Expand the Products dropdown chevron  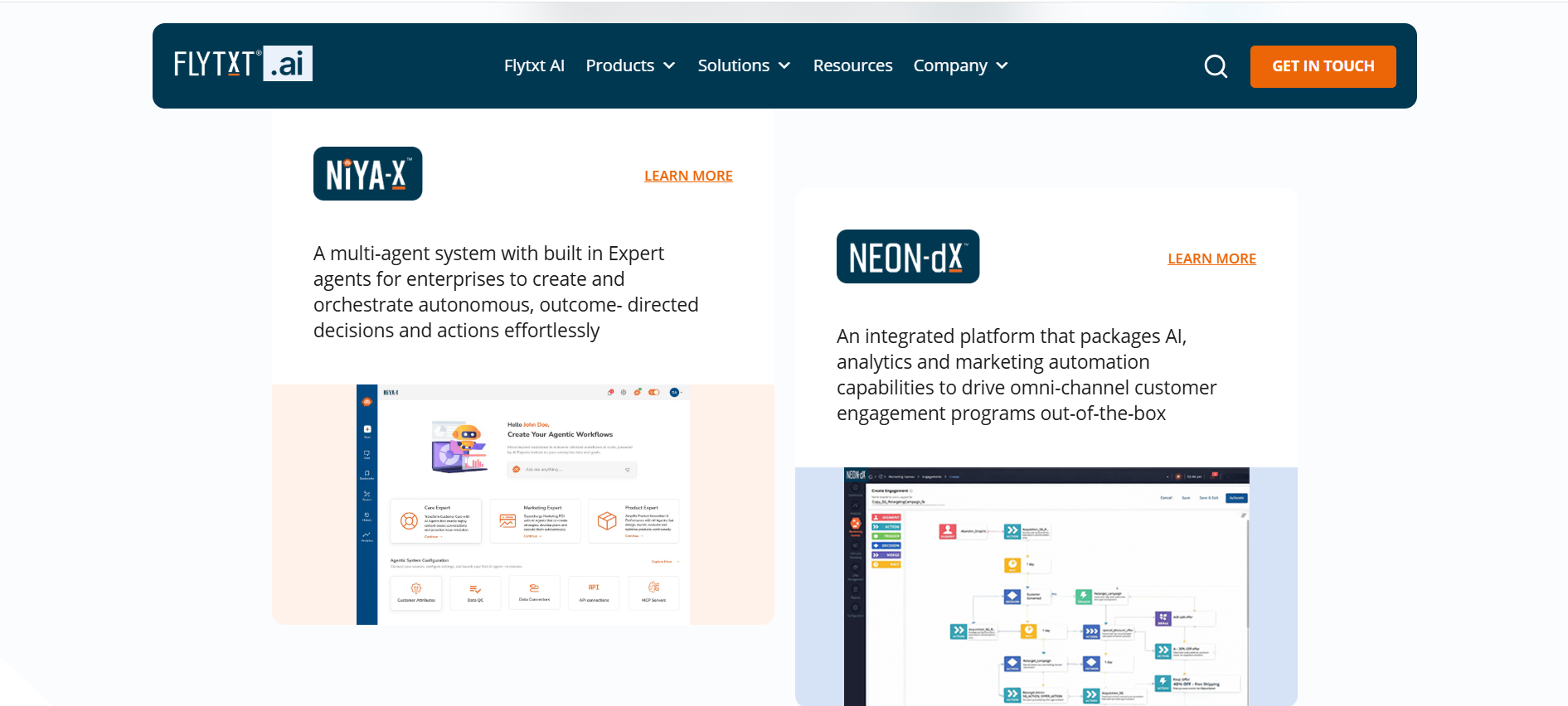pyautogui.click(x=669, y=65)
